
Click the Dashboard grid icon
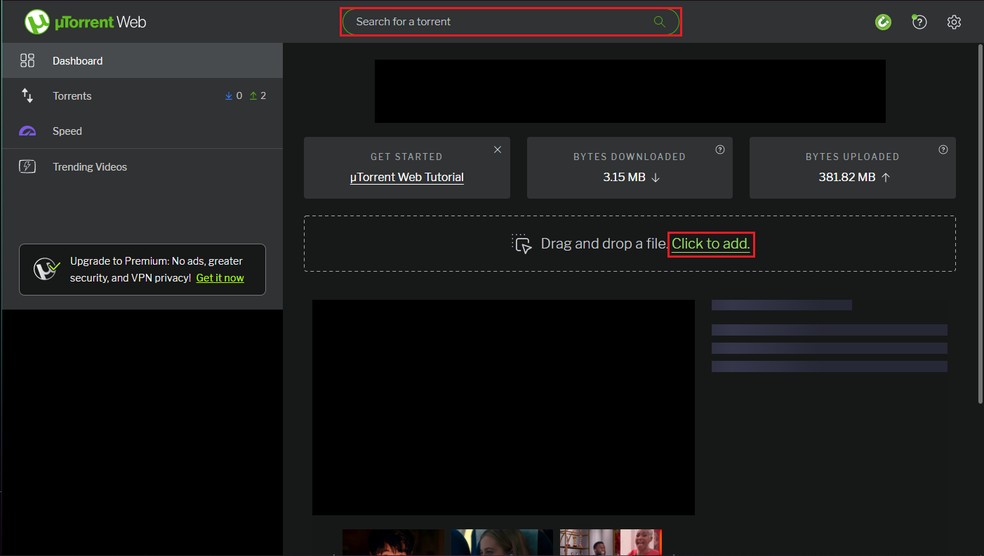(27, 60)
